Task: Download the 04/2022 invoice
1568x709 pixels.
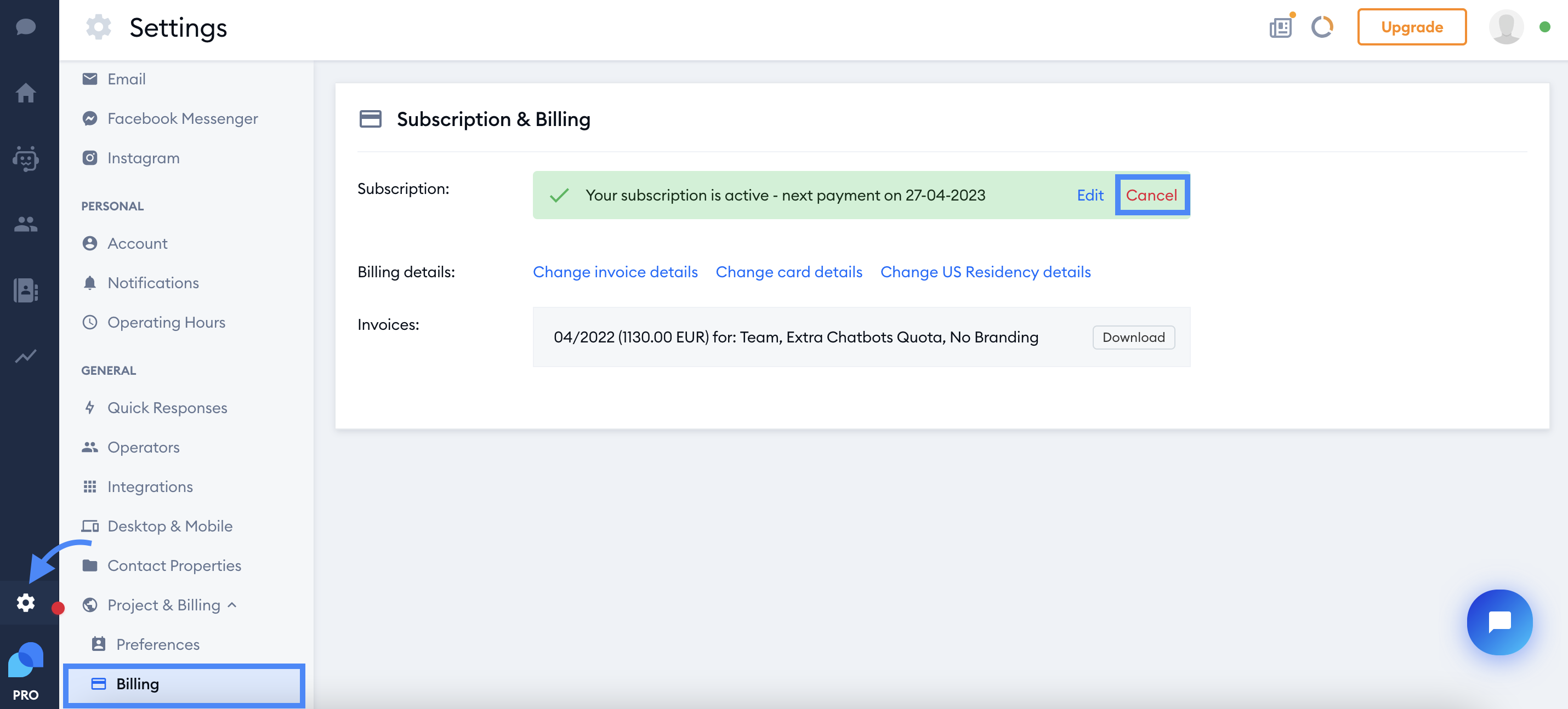Action: [x=1133, y=337]
